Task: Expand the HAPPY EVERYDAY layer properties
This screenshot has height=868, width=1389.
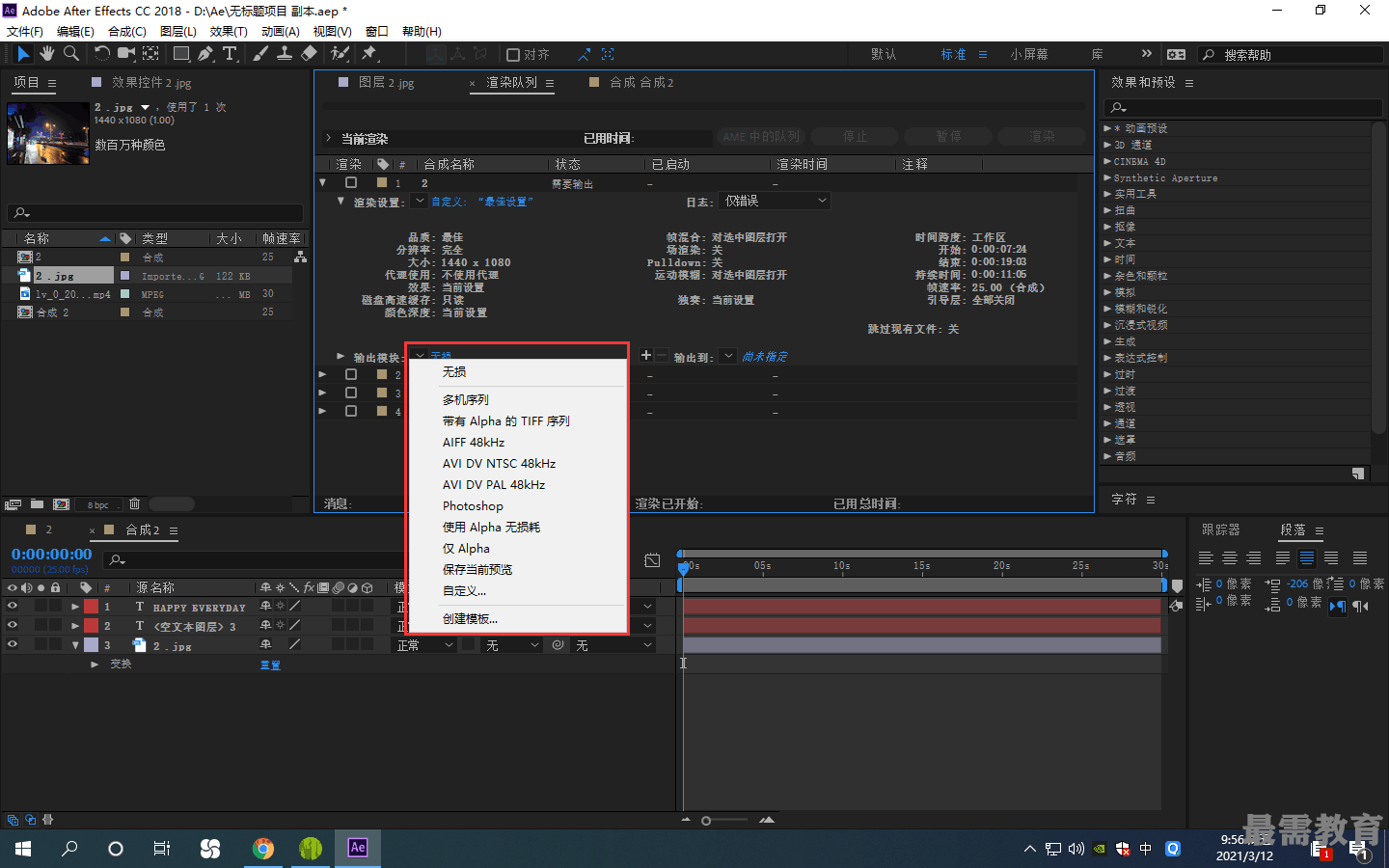Action: click(75, 607)
